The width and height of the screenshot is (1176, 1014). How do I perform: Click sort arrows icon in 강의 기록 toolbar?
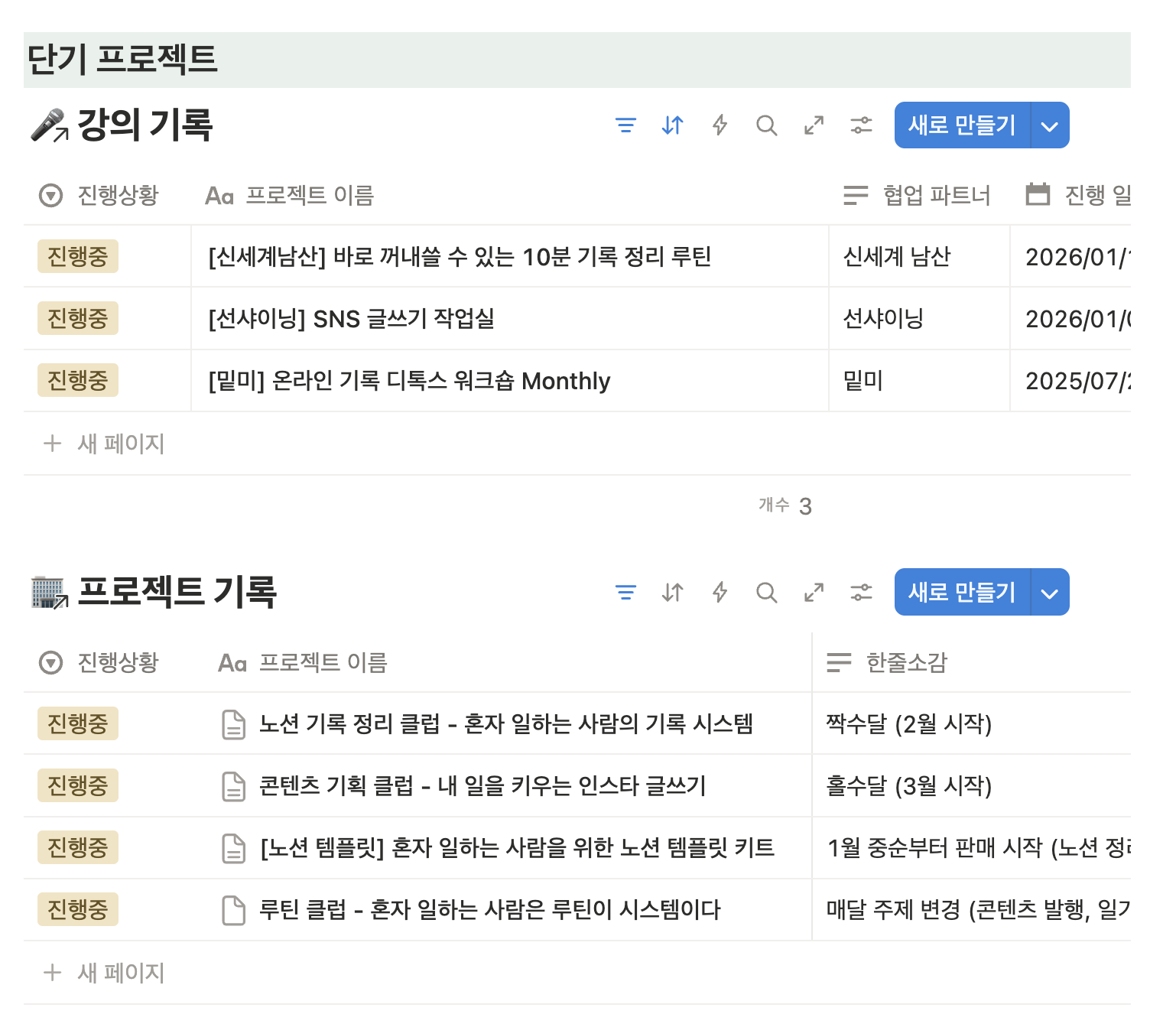[672, 125]
